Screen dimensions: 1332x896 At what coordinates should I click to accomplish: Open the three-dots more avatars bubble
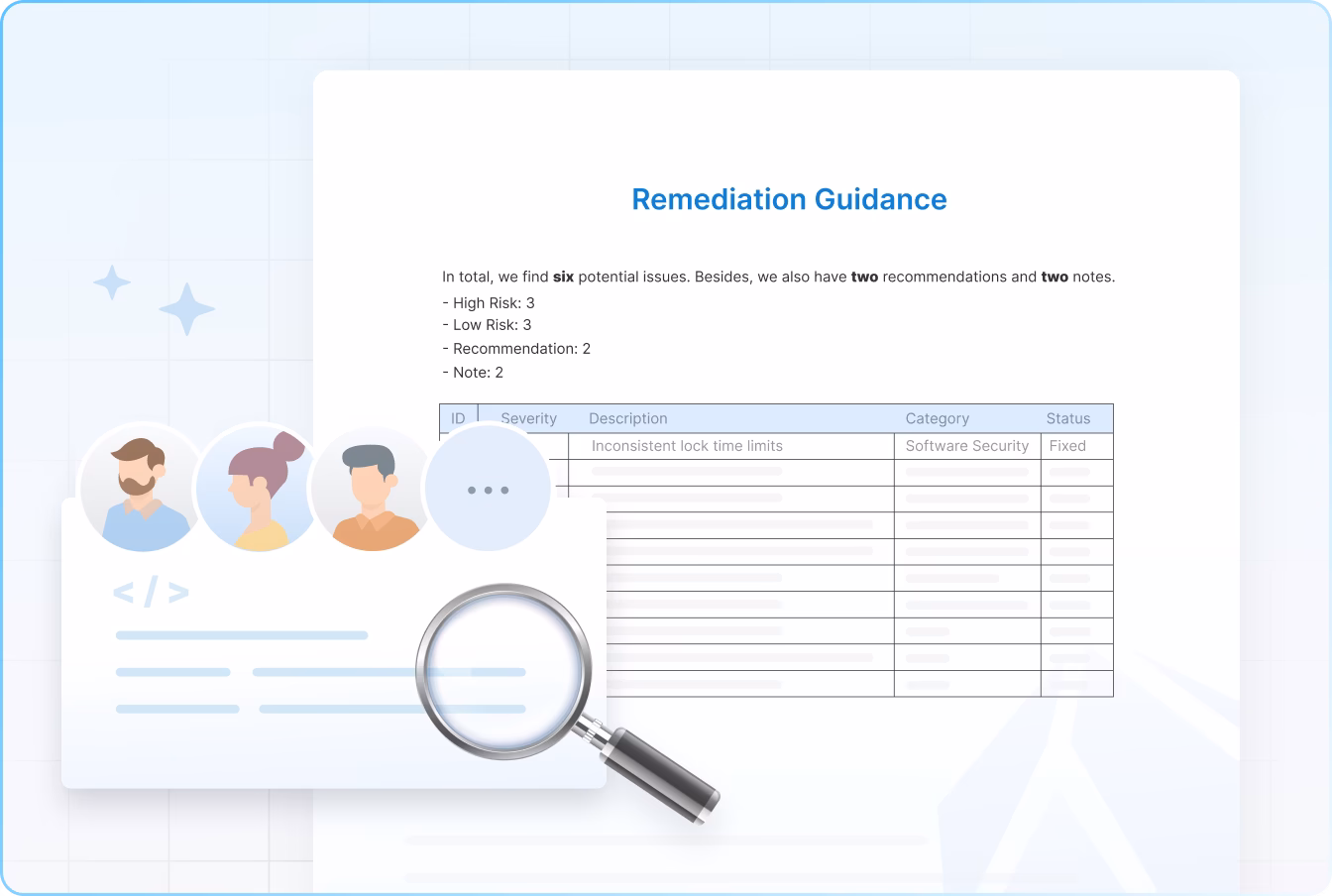487,489
